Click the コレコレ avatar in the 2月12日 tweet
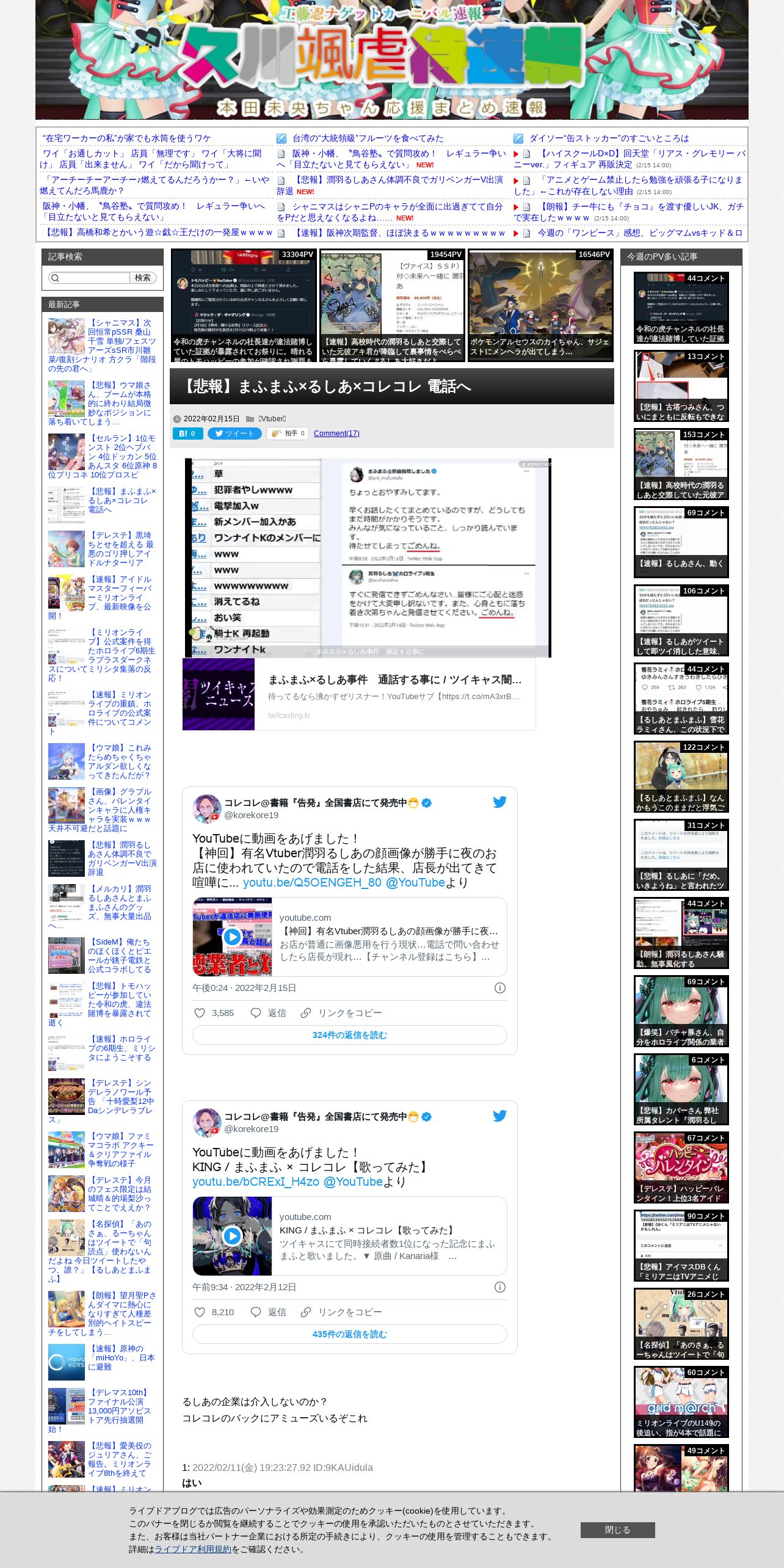Viewport: 784px width, 1568px height. click(207, 1123)
